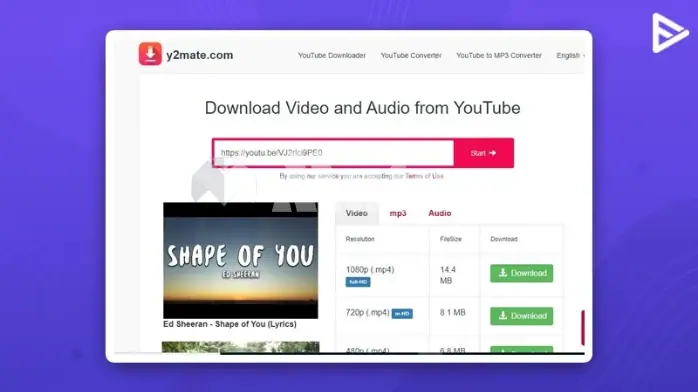Screen dimensions: 698x392
Task: Click the page heading Download Video and Audio from YouTube
Action: pyautogui.click(x=362, y=108)
